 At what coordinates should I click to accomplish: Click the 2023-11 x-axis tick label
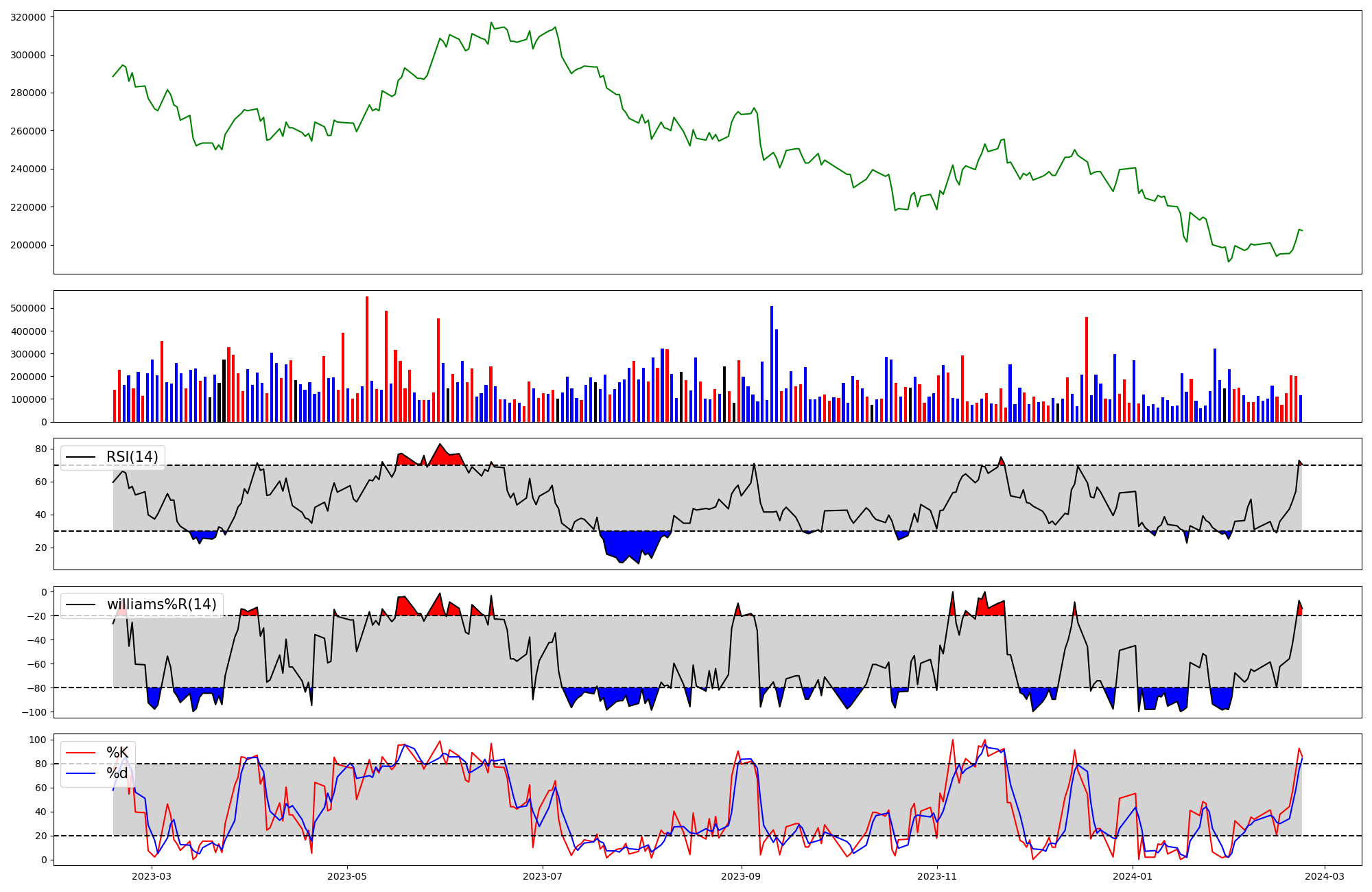click(x=936, y=876)
